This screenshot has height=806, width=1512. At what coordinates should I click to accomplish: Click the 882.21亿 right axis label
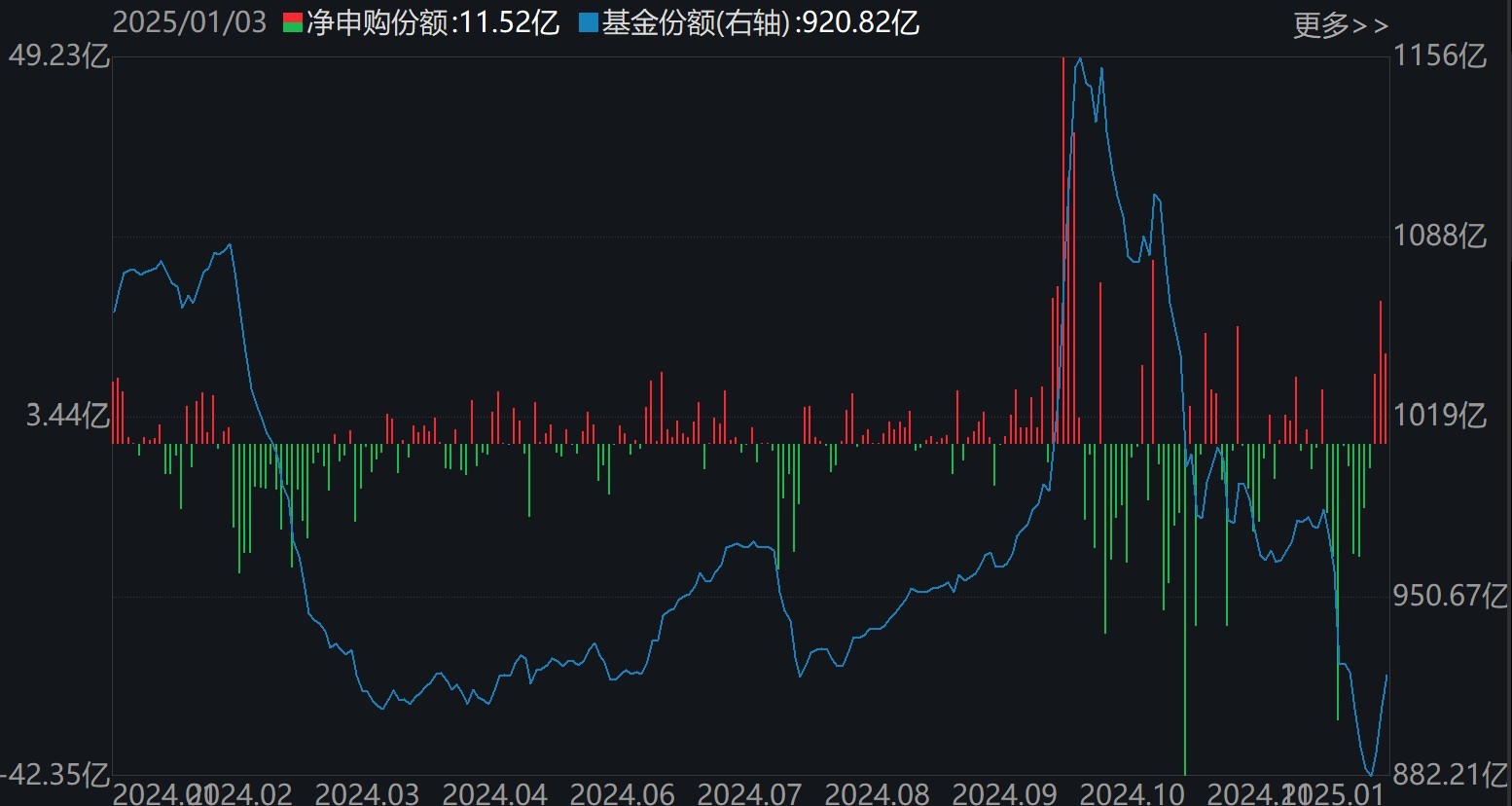click(1450, 775)
